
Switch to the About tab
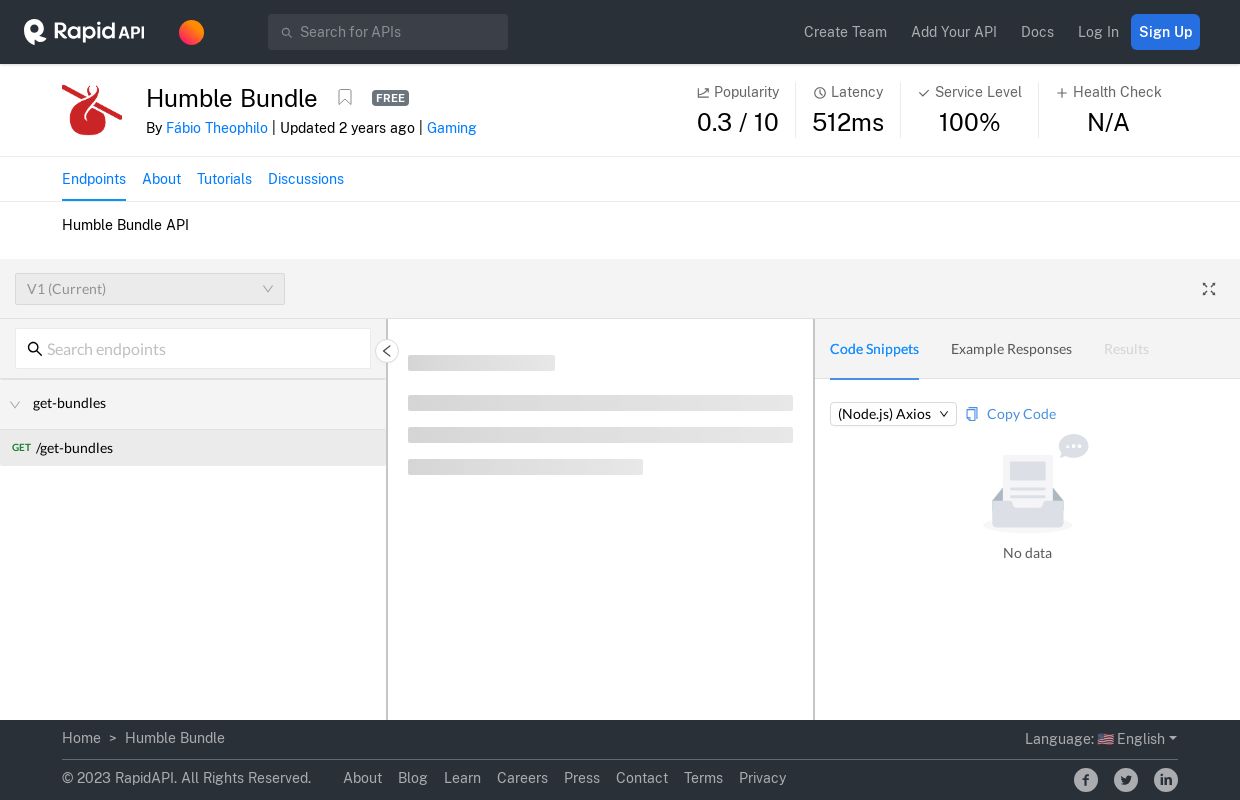tap(161, 179)
